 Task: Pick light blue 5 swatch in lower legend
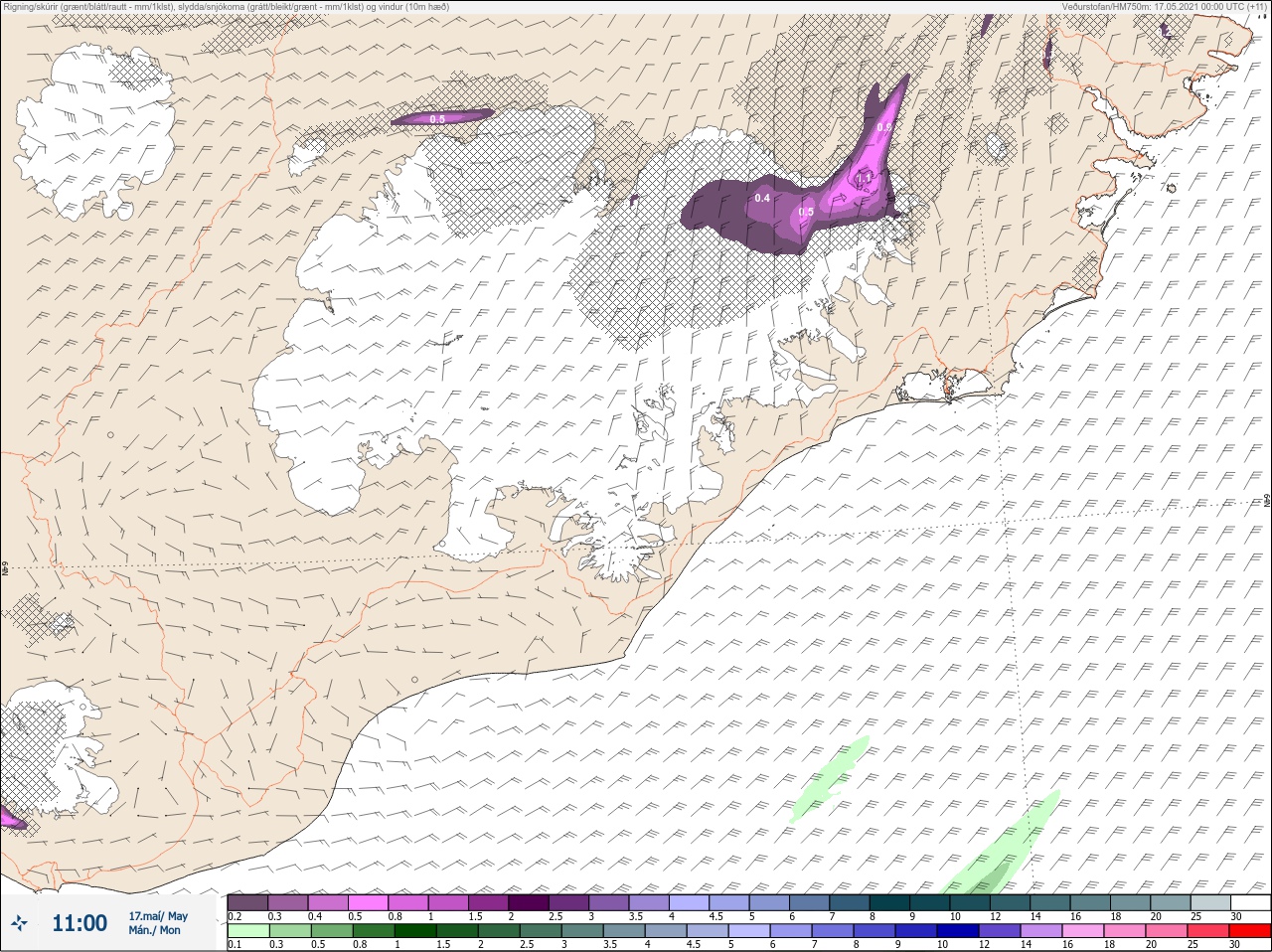click(749, 932)
